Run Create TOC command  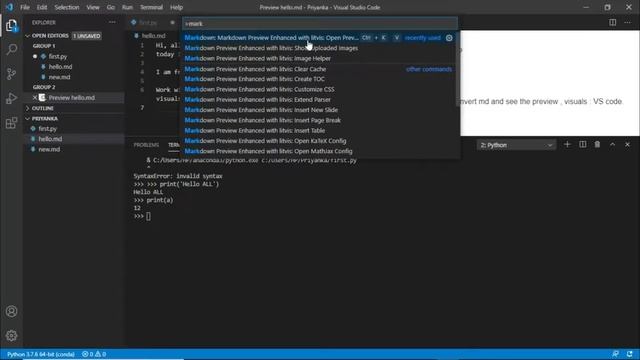point(320,79)
